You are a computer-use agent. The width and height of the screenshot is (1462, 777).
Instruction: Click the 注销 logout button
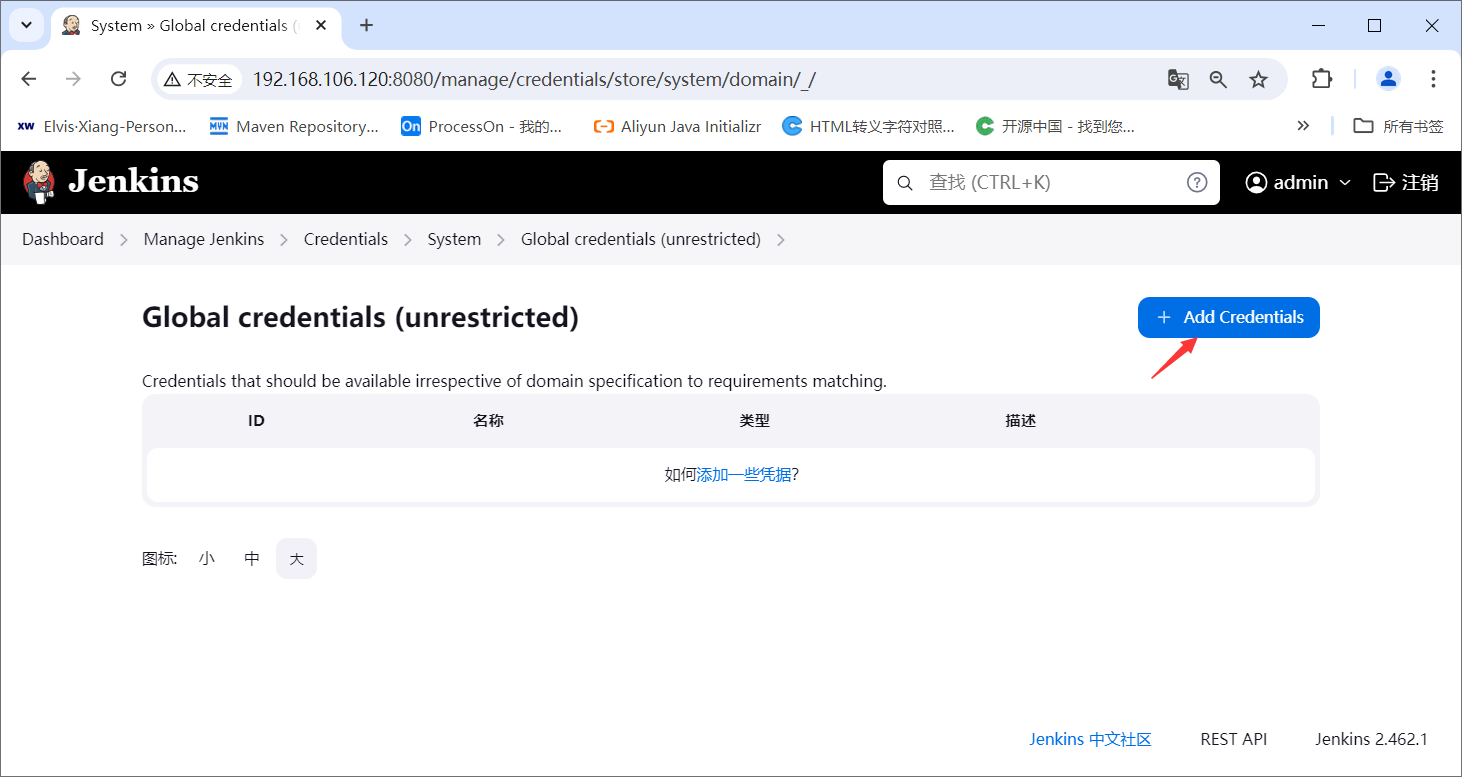[1406, 182]
